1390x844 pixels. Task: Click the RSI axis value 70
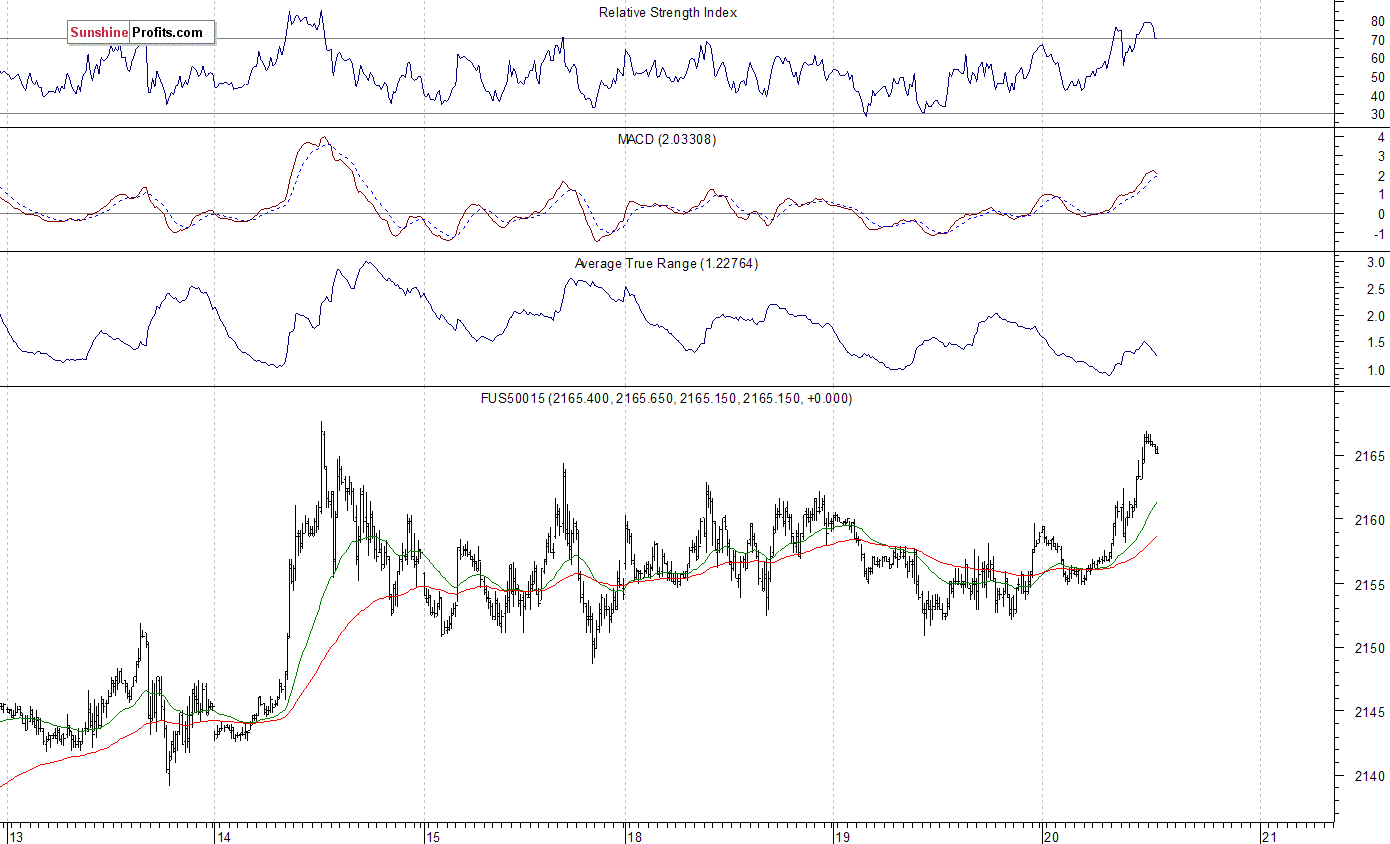point(1378,40)
